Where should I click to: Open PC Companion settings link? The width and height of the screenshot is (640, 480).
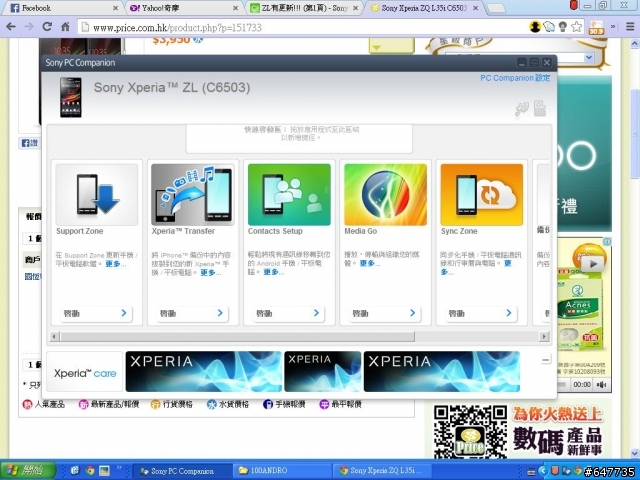click(515, 78)
